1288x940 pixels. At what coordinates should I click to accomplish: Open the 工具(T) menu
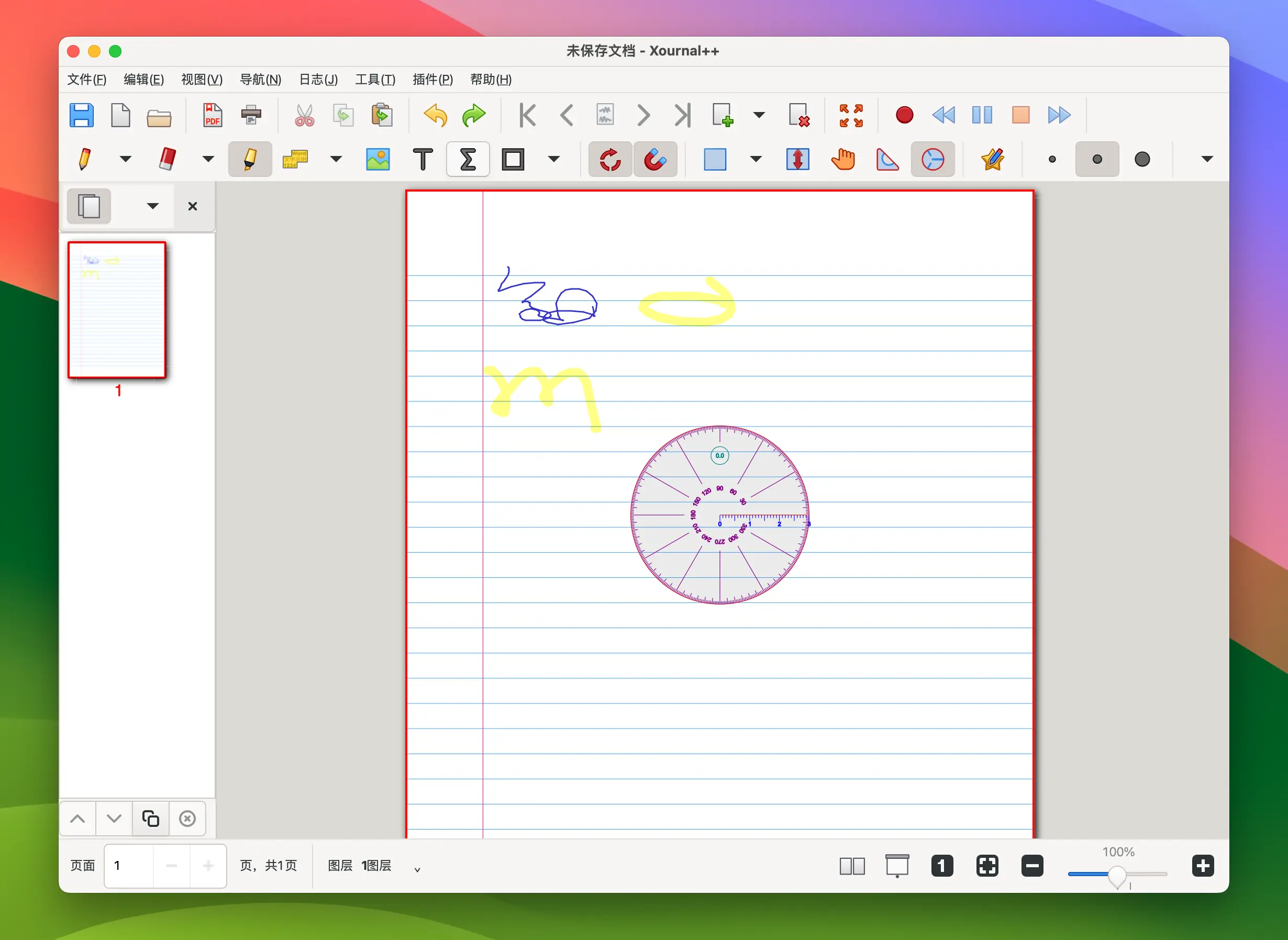(x=374, y=80)
